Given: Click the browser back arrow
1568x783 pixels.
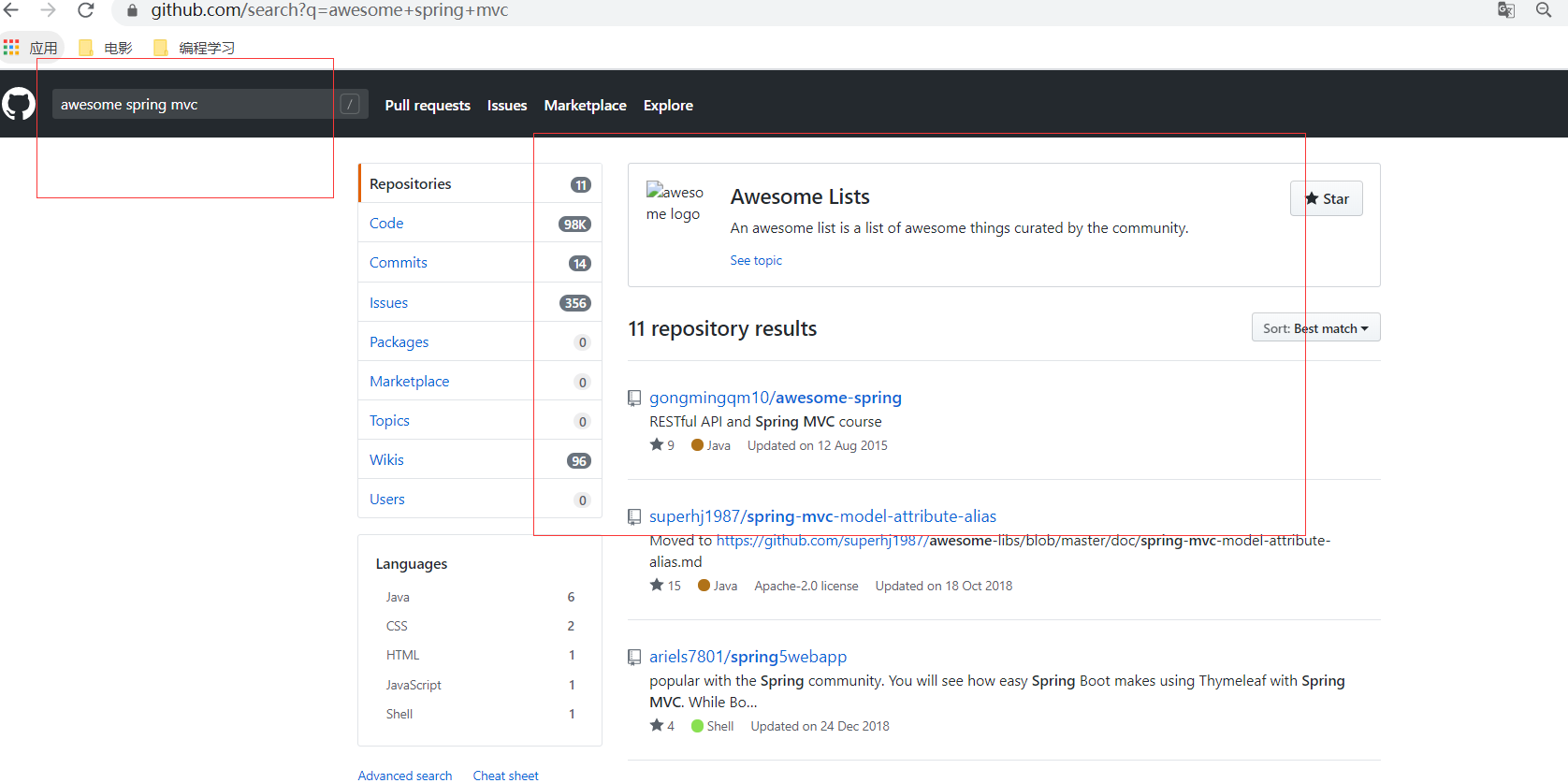Looking at the screenshot, I should 11,10.
